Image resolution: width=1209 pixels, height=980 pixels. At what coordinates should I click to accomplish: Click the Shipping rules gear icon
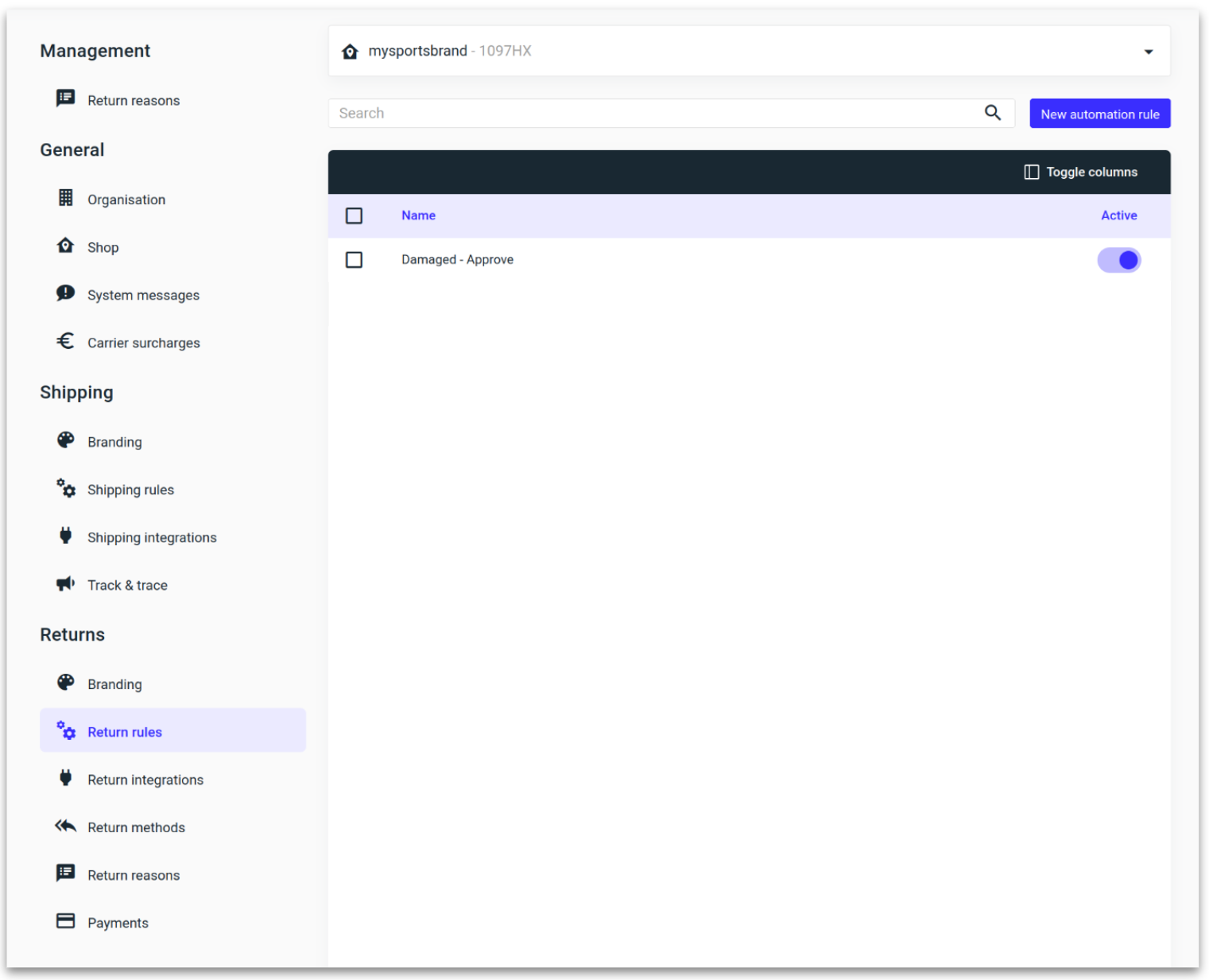[65, 489]
